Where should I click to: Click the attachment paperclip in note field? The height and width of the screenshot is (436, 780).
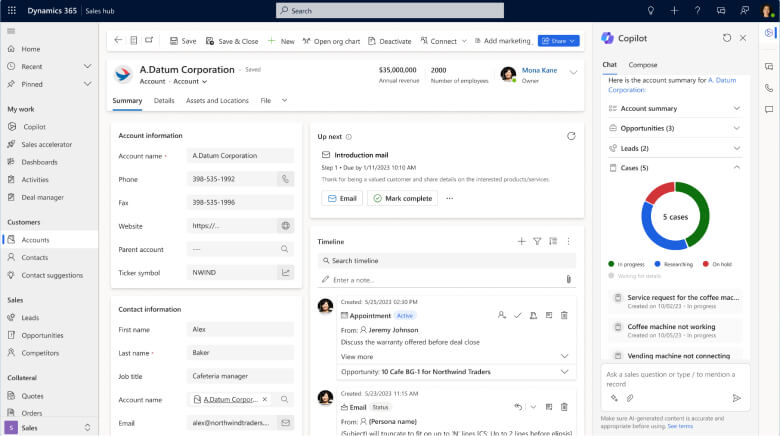568,280
